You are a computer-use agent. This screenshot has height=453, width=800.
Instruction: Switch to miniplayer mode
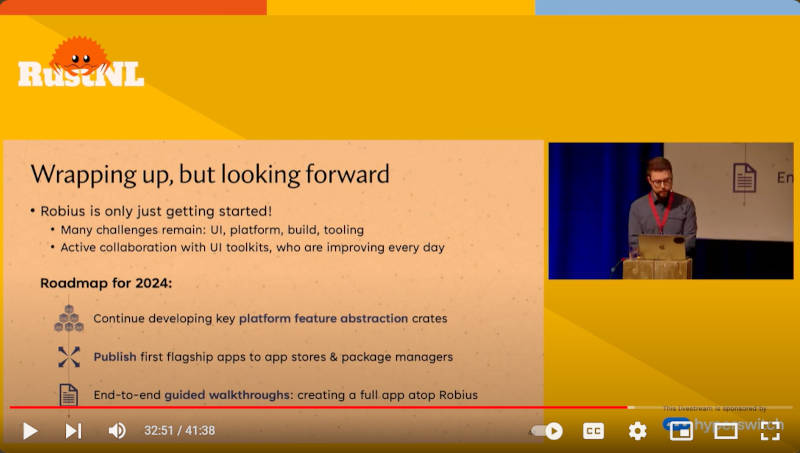click(681, 431)
